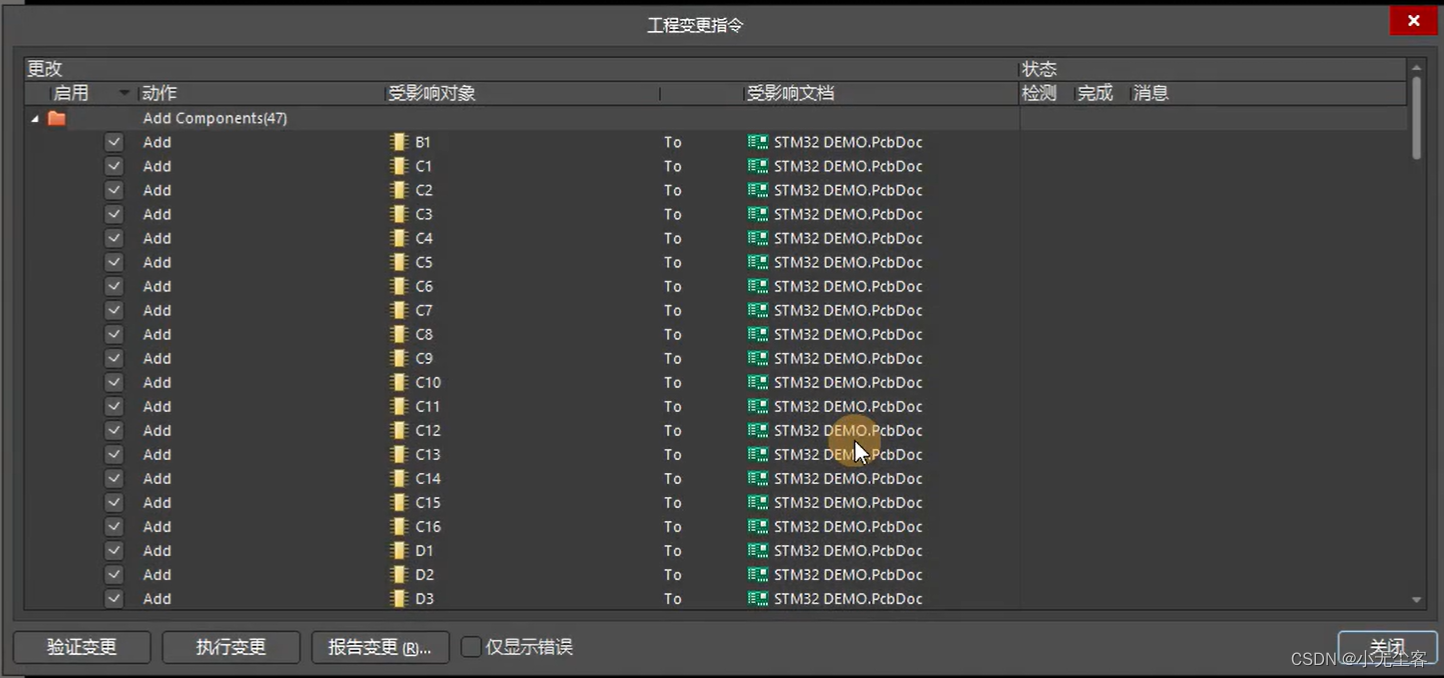1444x678 pixels.
Task: Select the C5 component icon
Action: 399,262
